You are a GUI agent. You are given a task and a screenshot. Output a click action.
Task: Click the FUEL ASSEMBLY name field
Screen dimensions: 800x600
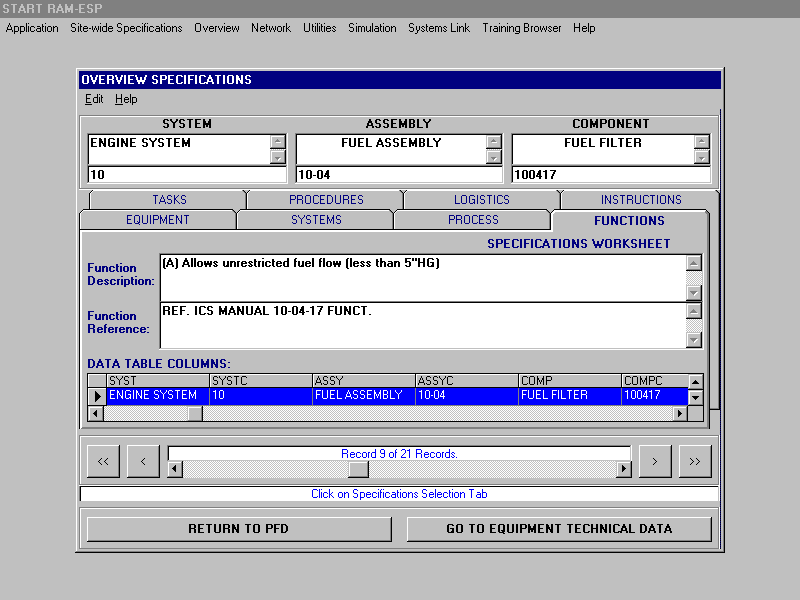(391, 149)
